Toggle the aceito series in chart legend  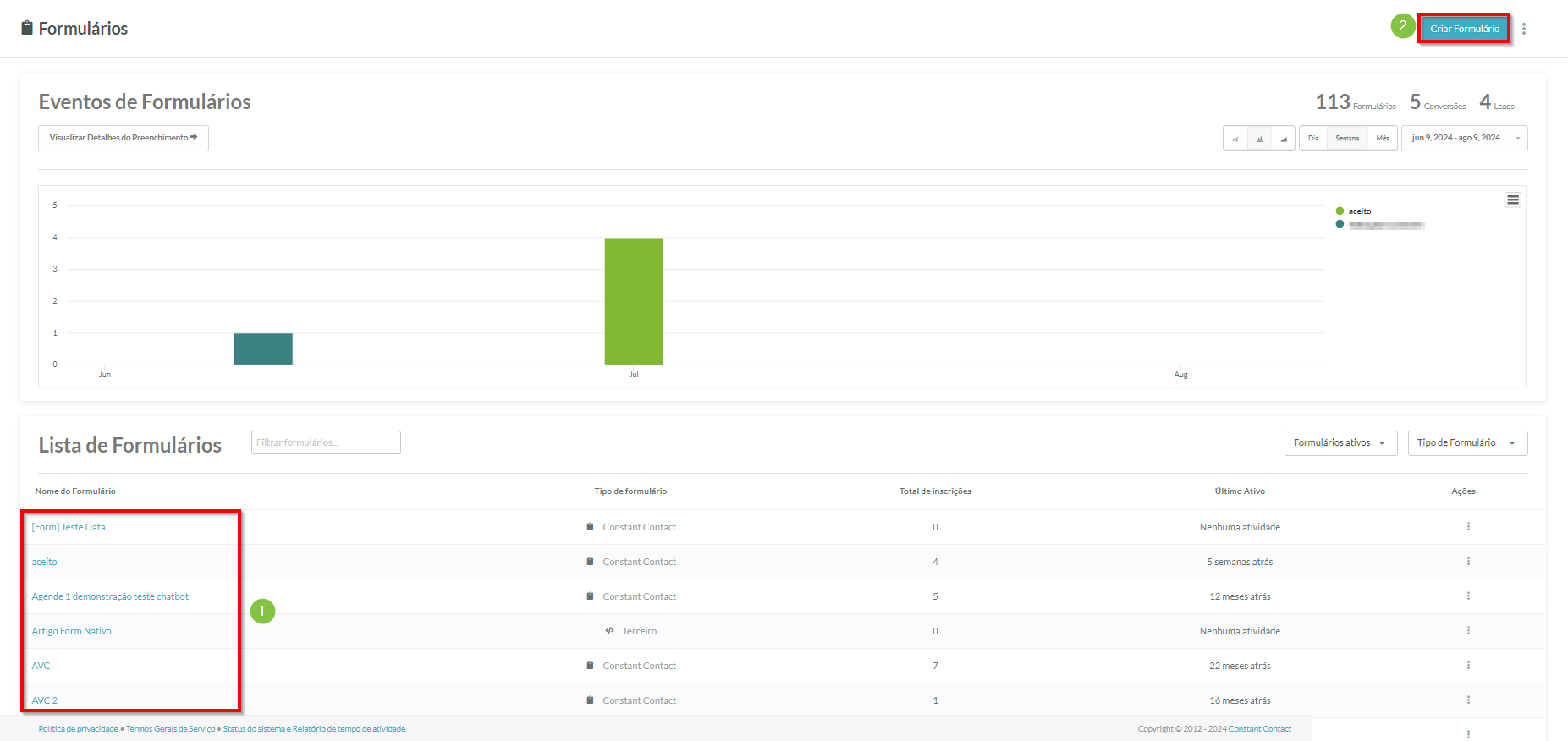tap(1359, 211)
